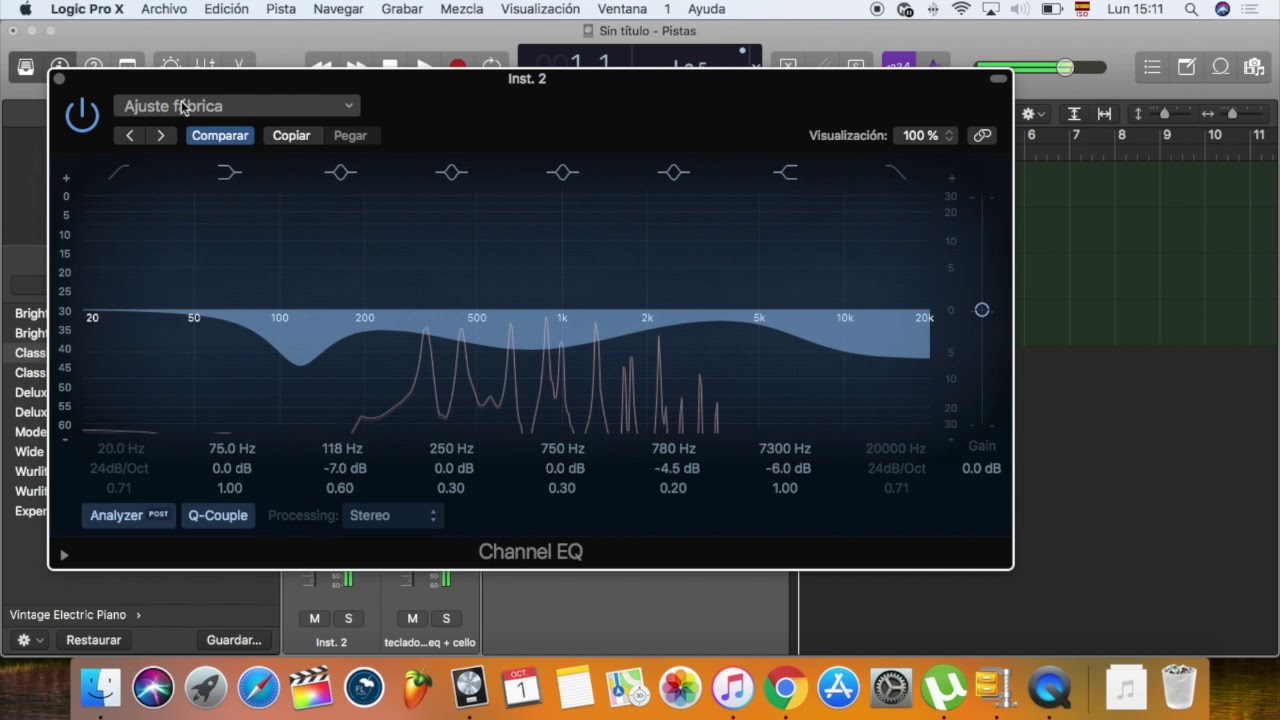Mute the teclado...eq + cello channel strip
This screenshot has height=720, width=1280.
[412, 618]
